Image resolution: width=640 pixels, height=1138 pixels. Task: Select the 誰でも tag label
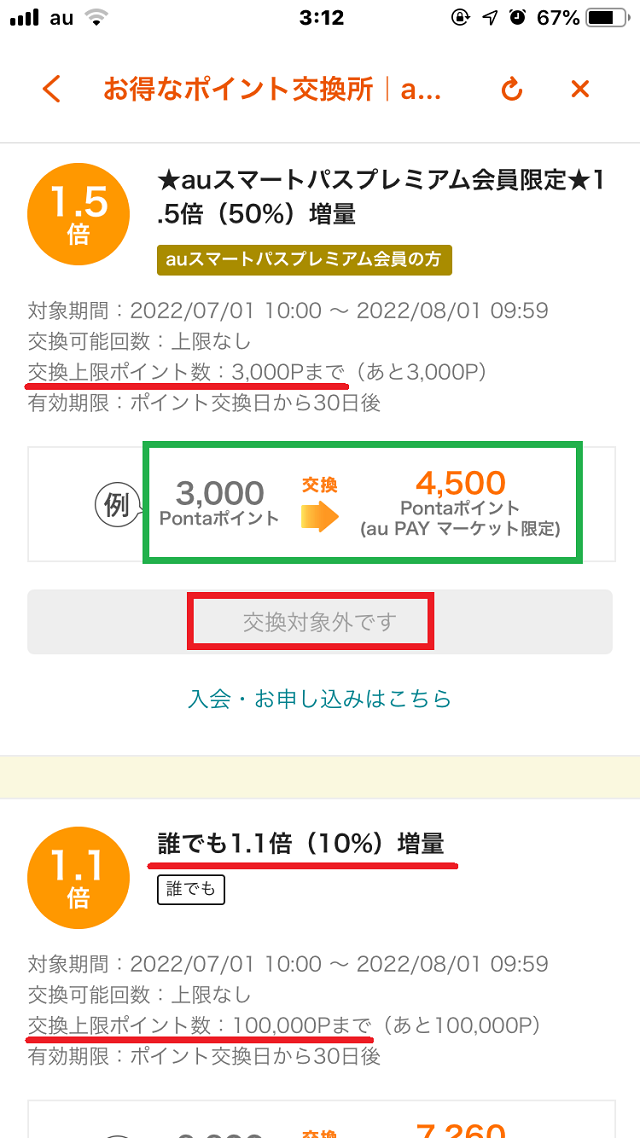point(191,890)
